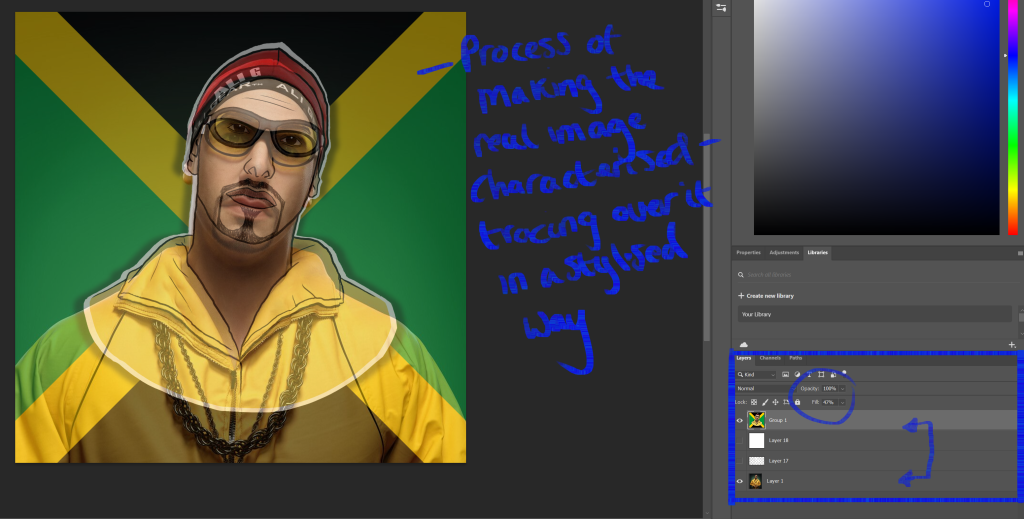1024x519 pixels.
Task: Show the hidden Layer 18
Action: pyautogui.click(x=740, y=440)
